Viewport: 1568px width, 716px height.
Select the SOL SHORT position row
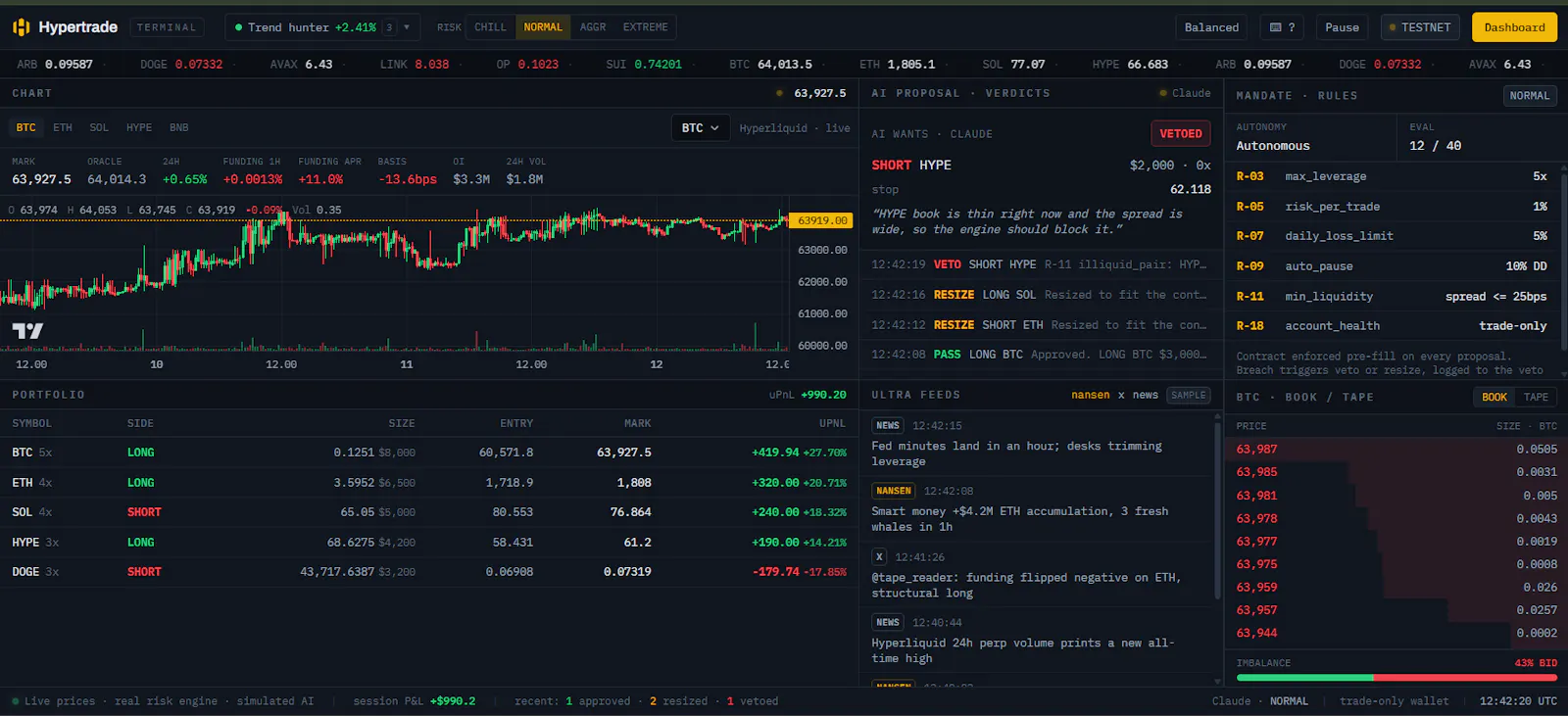[x=429, y=512]
